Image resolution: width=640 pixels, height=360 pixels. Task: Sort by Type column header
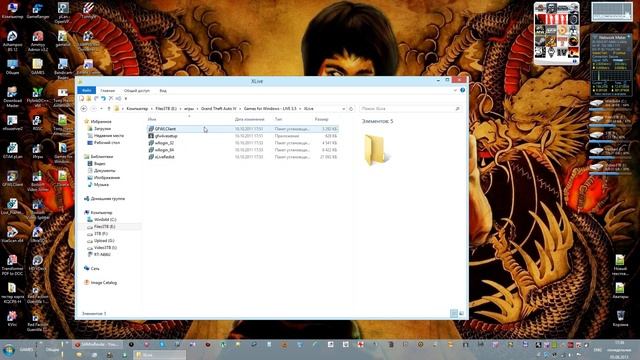tap(278, 119)
